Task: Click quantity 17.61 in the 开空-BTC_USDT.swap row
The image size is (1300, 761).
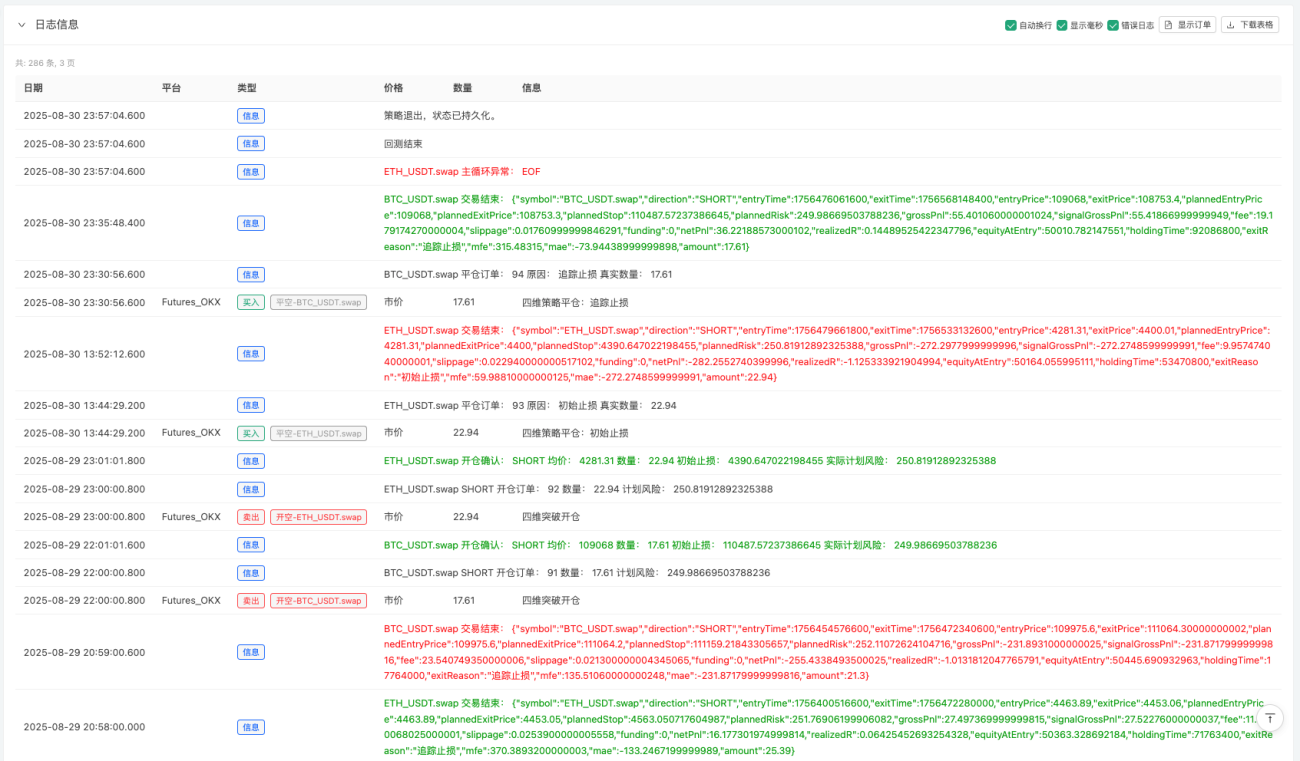Action: 464,601
